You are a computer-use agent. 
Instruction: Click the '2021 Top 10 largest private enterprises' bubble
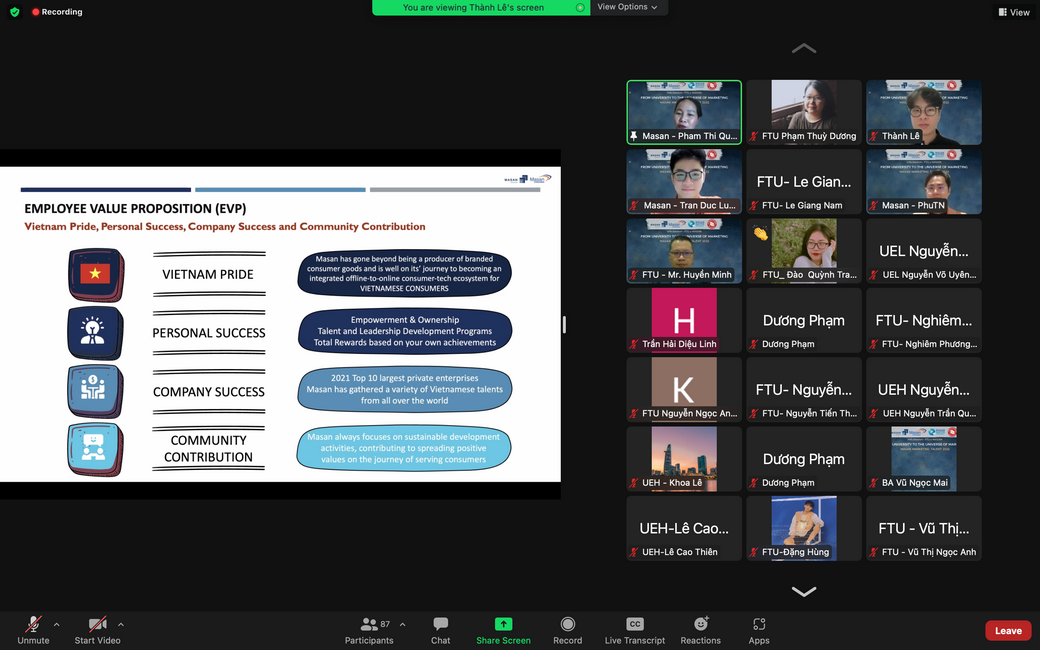[405, 389]
